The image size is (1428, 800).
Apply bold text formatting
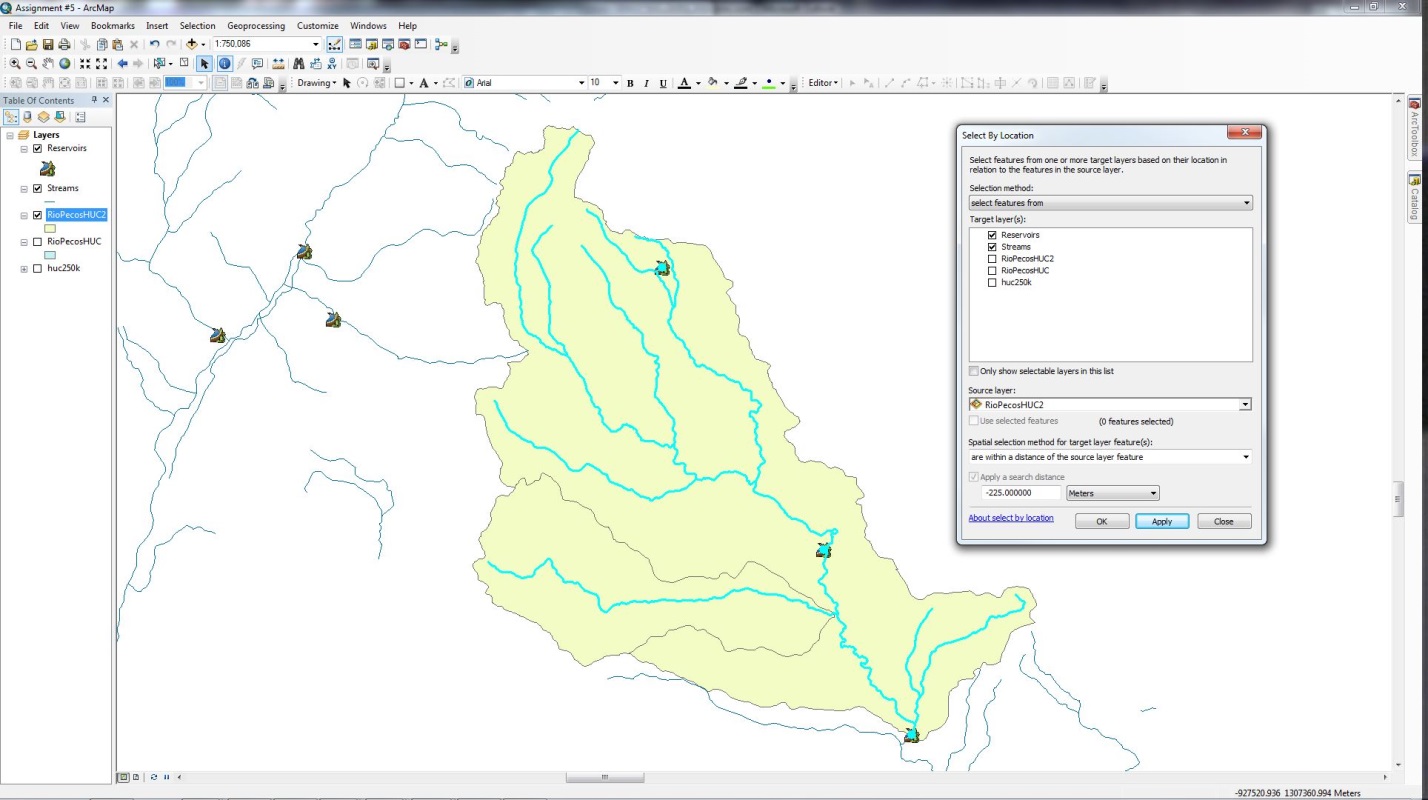pyautogui.click(x=630, y=83)
